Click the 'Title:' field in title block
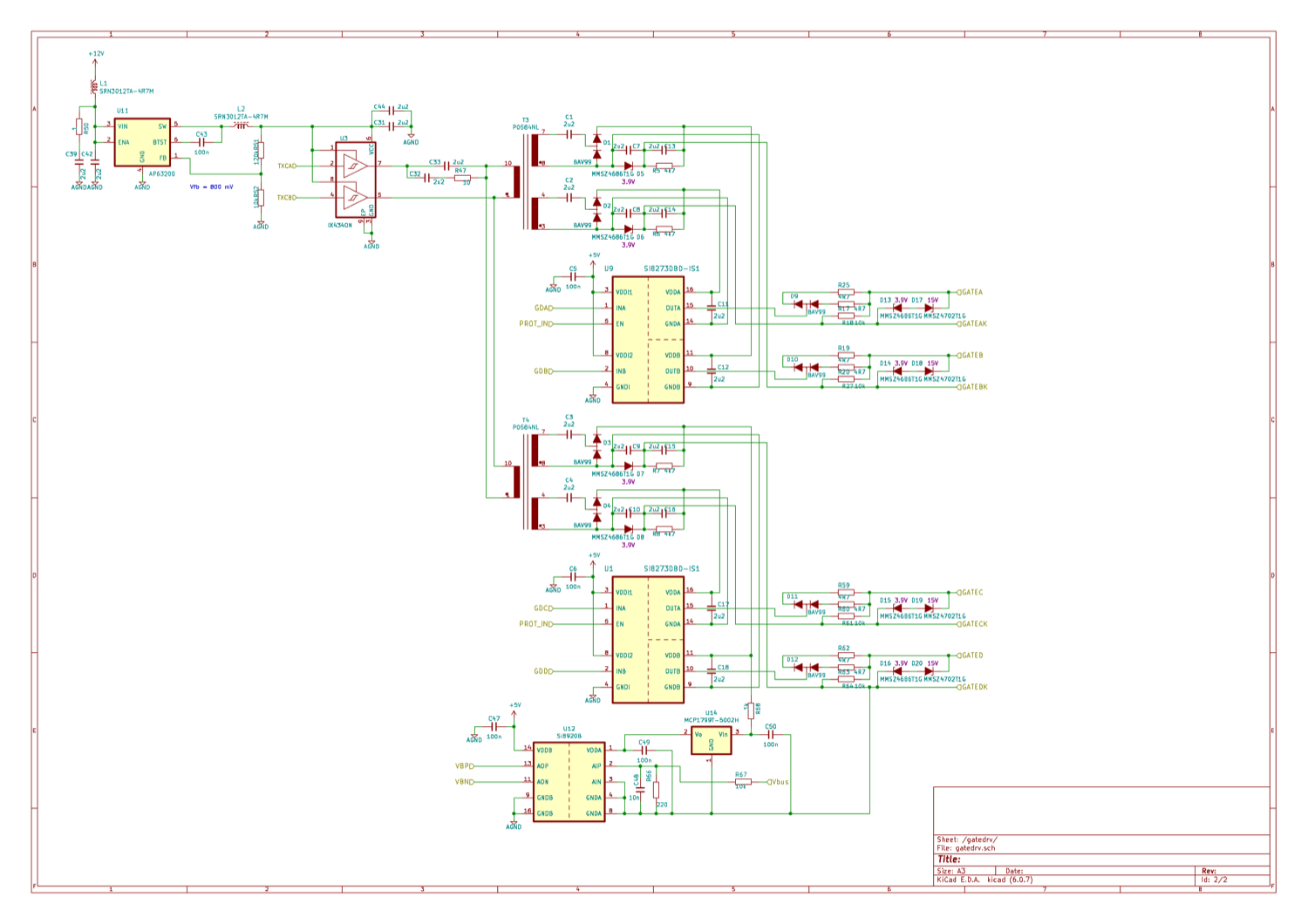 tap(949, 859)
